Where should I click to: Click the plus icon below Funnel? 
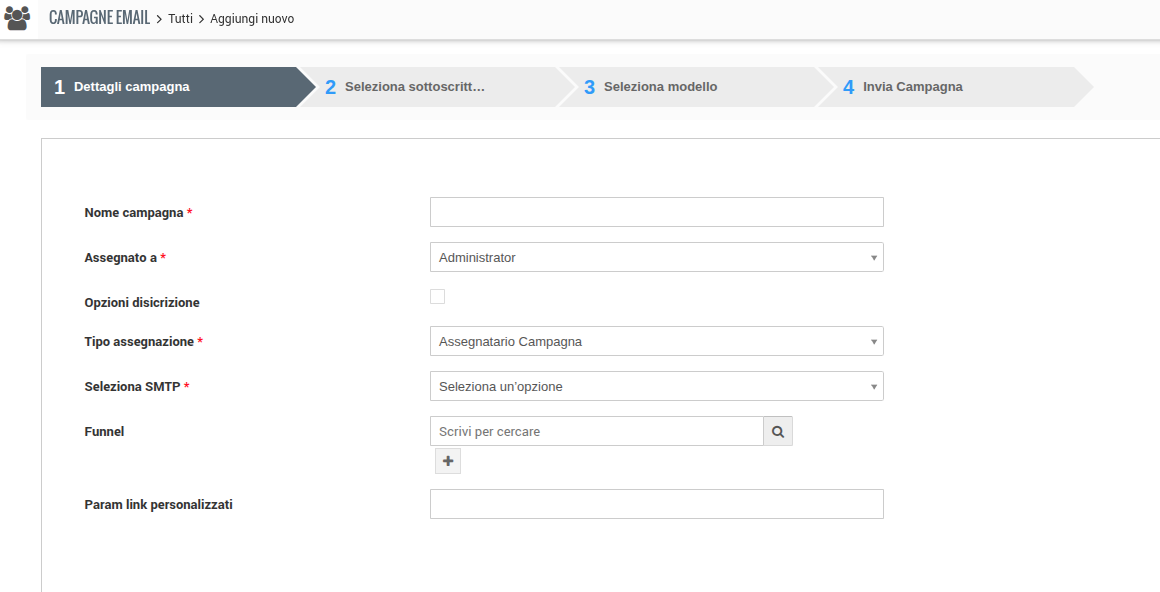(x=448, y=461)
